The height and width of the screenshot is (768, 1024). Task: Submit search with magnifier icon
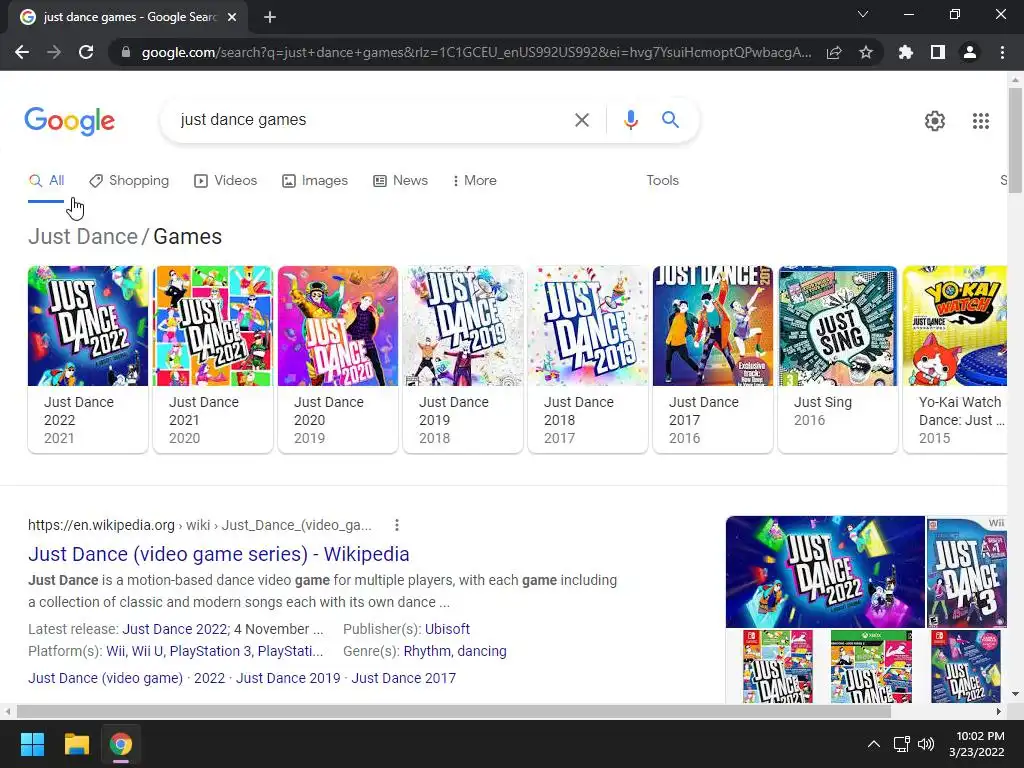670,120
